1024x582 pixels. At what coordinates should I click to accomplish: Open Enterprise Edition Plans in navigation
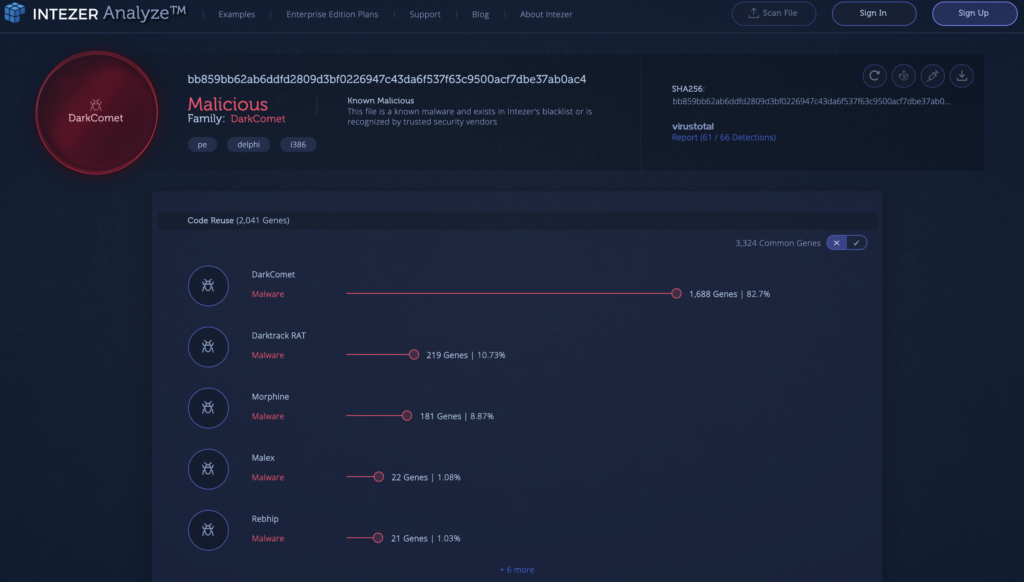point(332,14)
